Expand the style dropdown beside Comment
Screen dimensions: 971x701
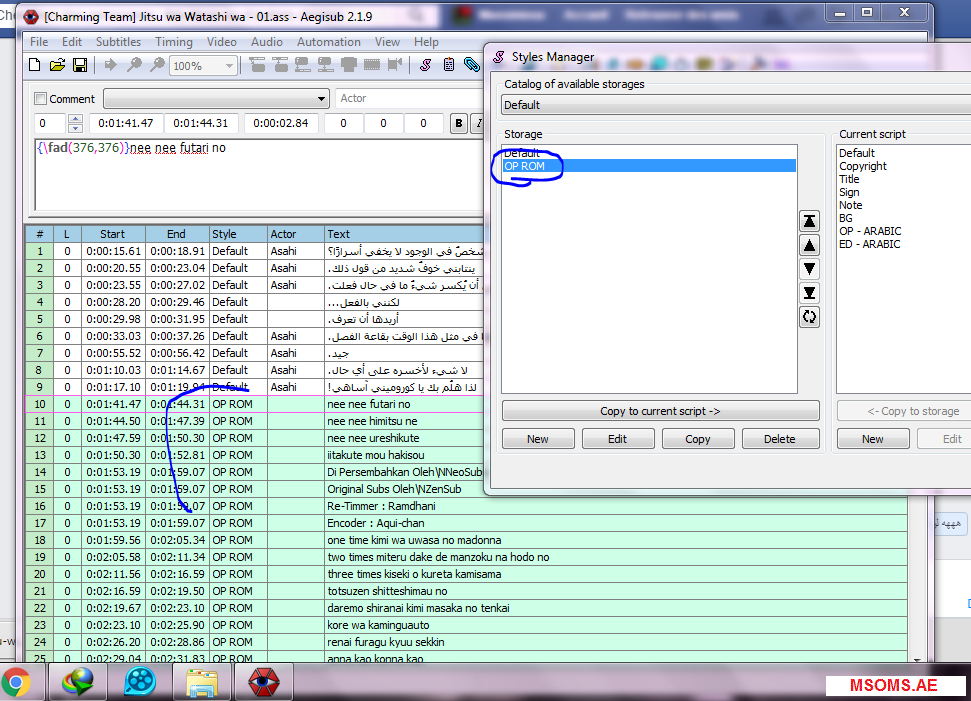click(321, 99)
